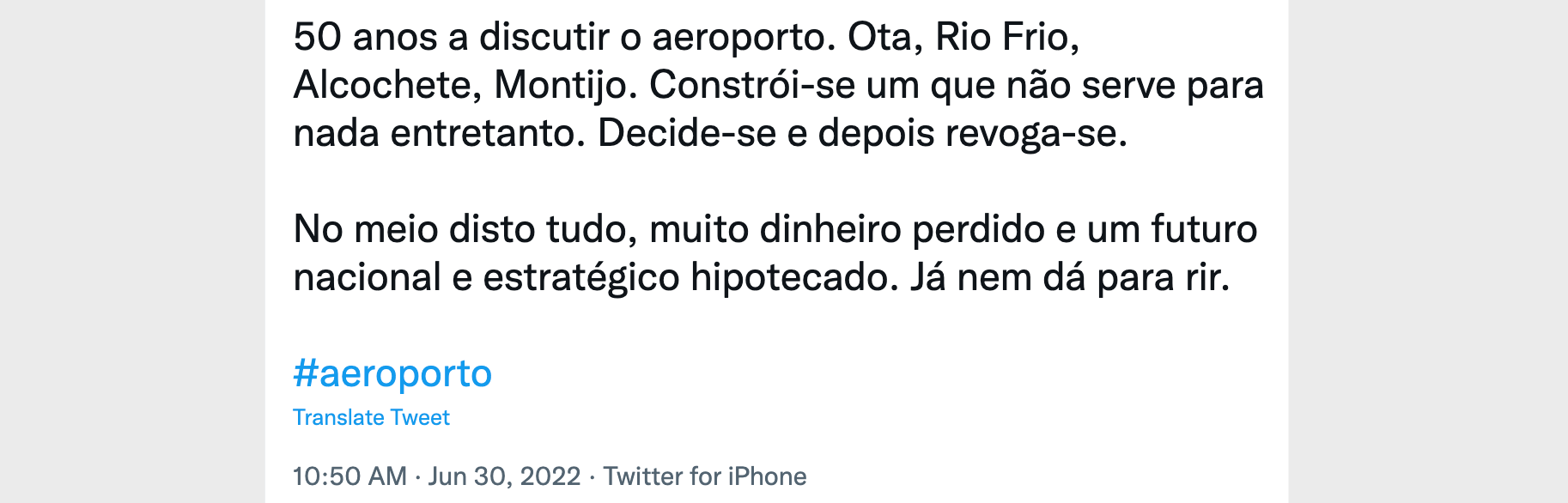1568x503 pixels.
Task: Click the word Alcochete in the tweet
Action: coord(388,85)
